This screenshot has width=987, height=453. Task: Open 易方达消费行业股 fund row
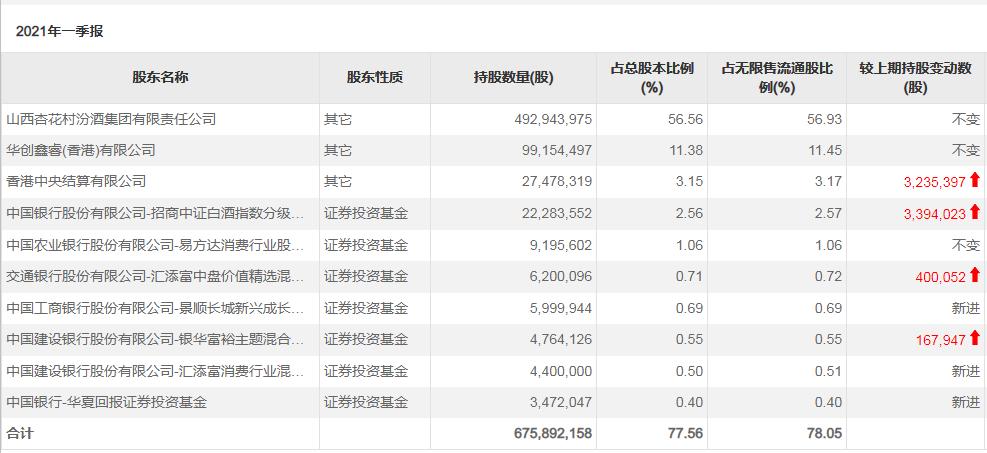(155, 245)
